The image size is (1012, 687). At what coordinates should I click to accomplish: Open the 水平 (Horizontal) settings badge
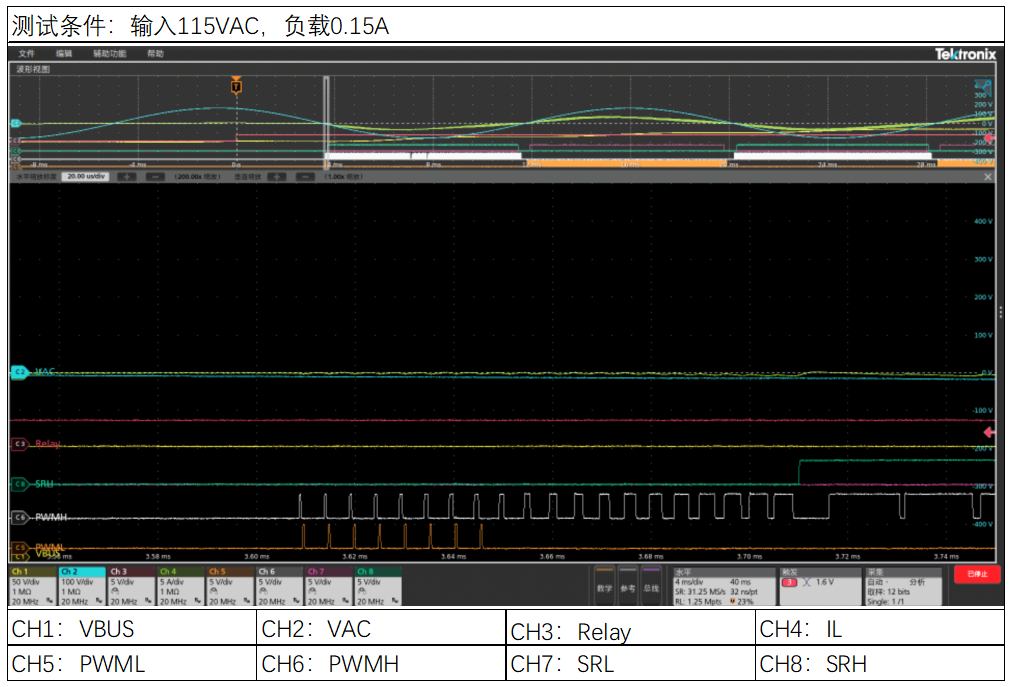(x=724, y=586)
